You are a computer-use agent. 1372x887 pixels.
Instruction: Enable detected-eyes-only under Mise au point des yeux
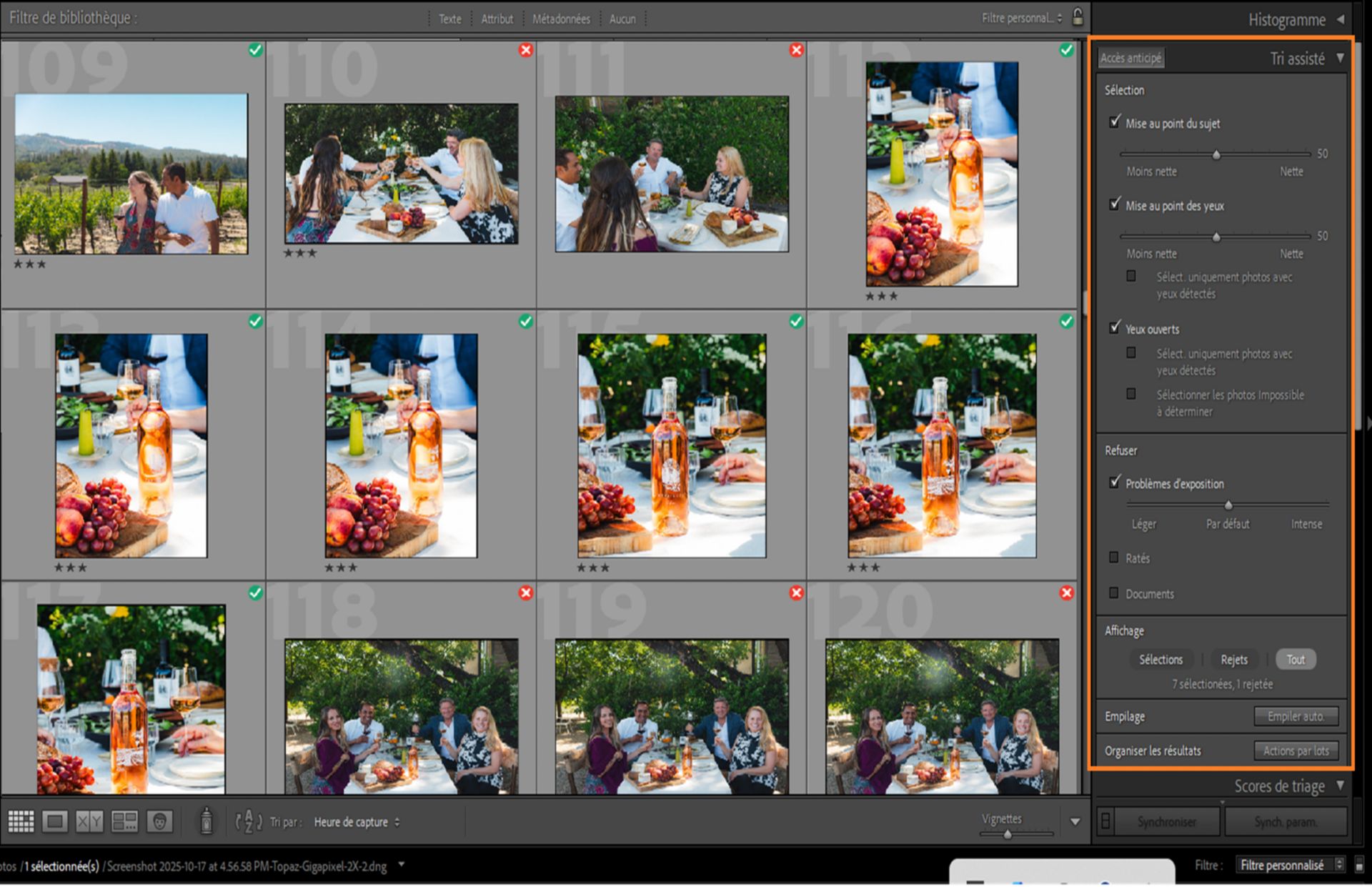tap(1131, 276)
